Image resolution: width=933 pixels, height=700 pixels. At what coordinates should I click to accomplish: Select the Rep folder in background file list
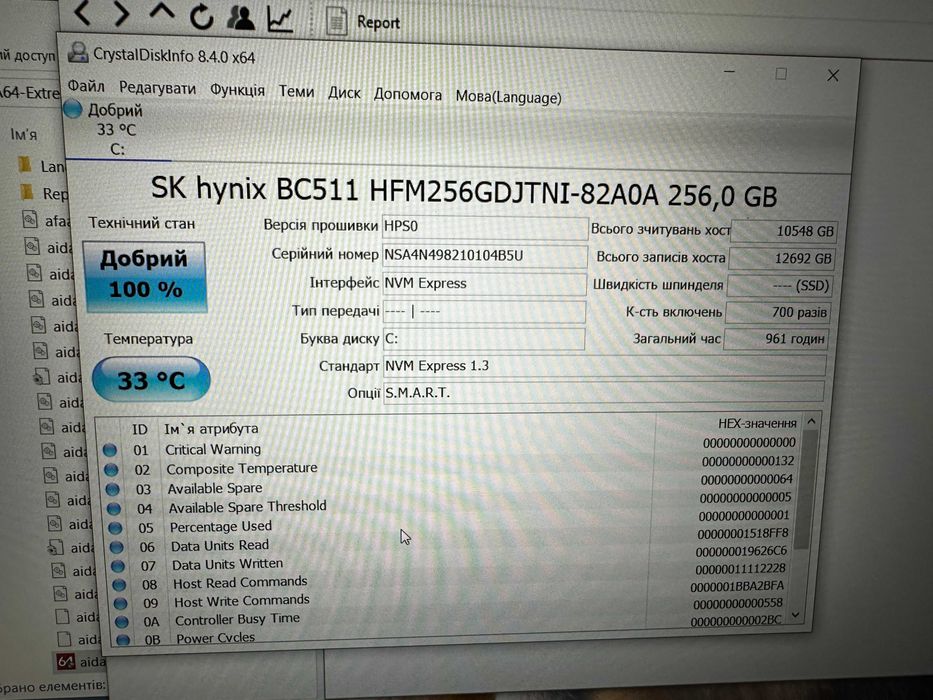(x=44, y=192)
